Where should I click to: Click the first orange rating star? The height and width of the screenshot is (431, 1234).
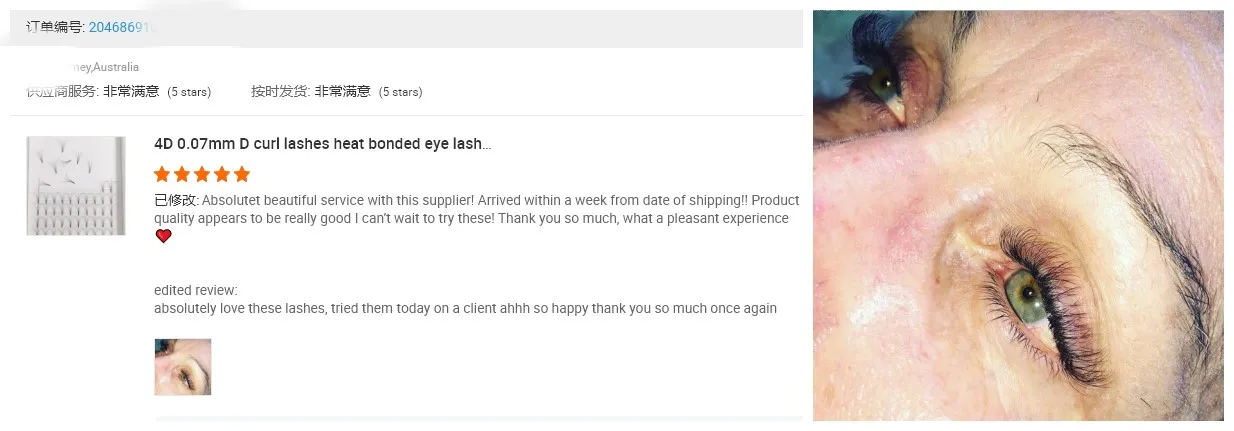coord(162,174)
